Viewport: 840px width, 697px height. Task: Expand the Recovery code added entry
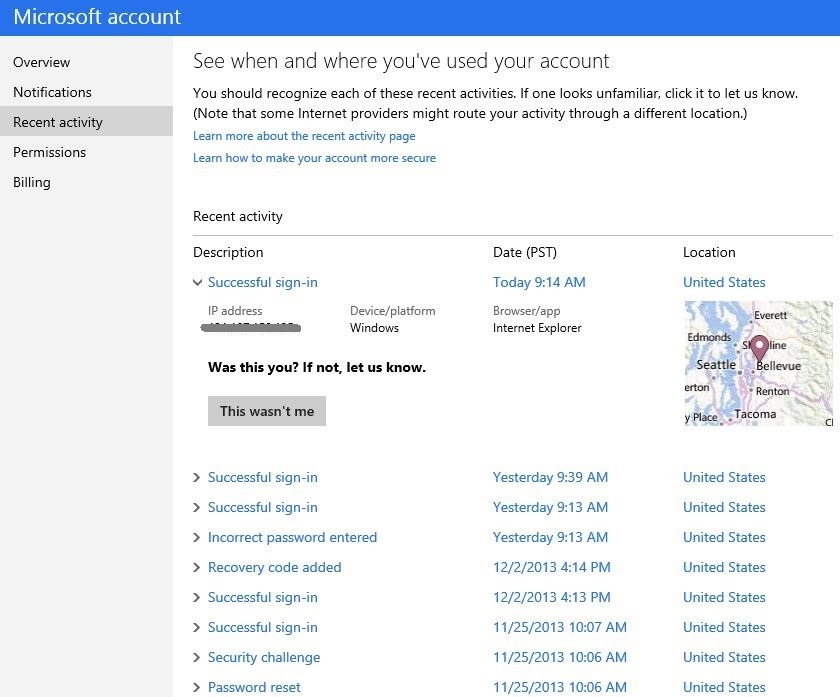click(197, 568)
